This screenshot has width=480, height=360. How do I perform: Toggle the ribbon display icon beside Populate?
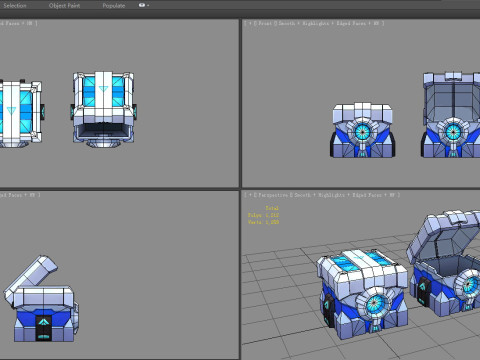click(x=143, y=5)
